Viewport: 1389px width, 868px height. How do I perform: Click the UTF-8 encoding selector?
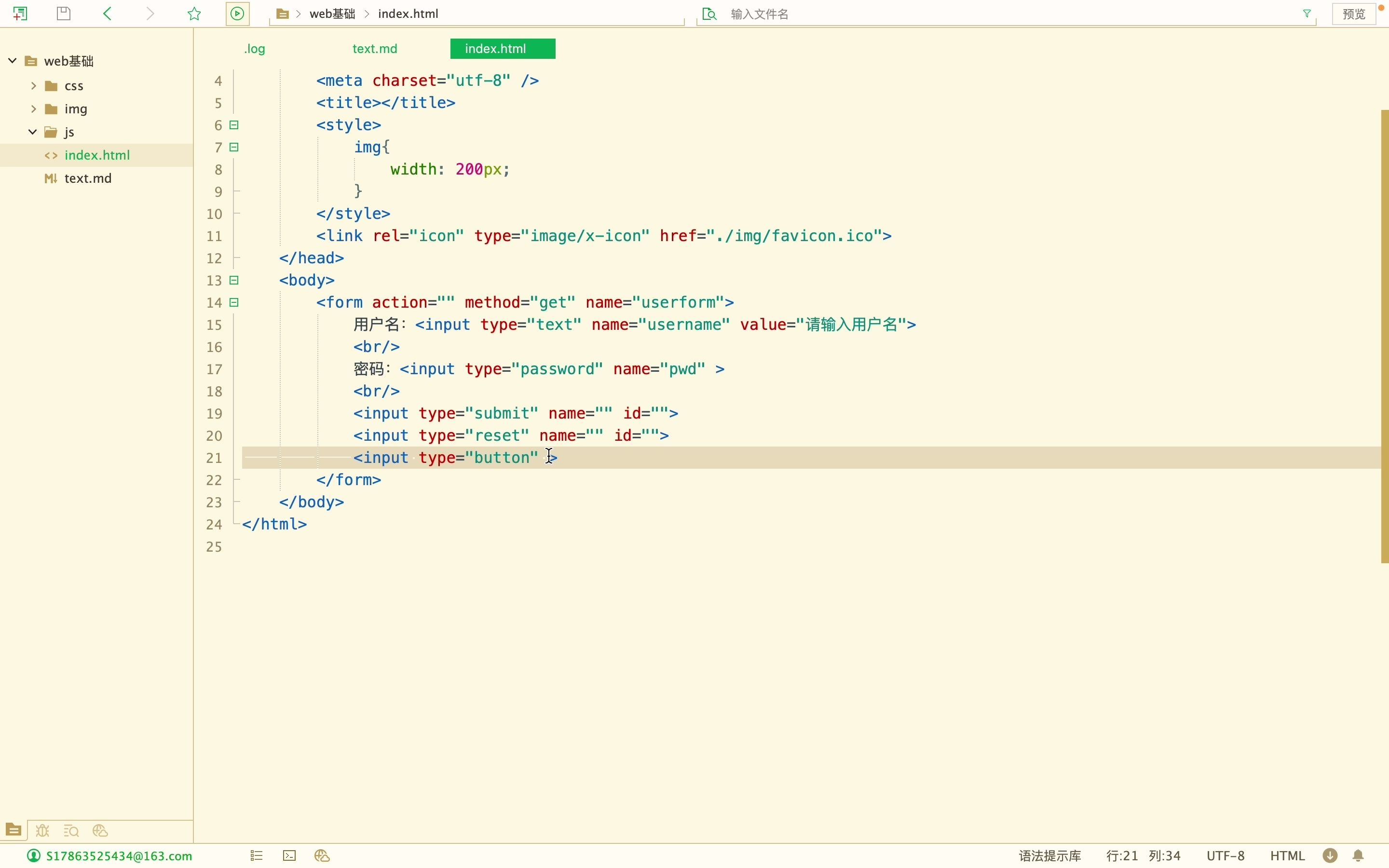tap(1226, 856)
